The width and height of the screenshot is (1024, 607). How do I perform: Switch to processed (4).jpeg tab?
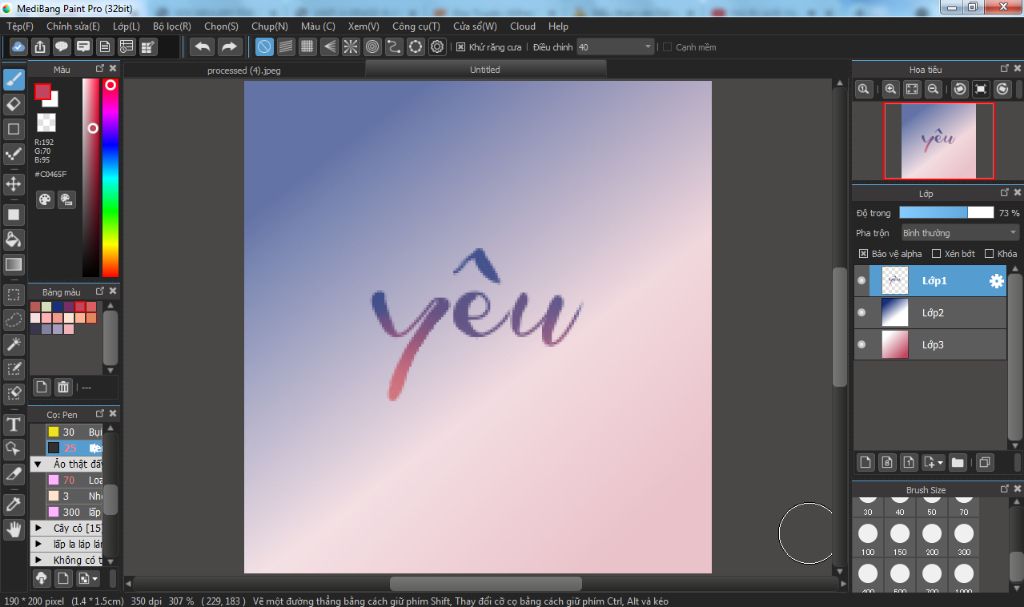244,70
